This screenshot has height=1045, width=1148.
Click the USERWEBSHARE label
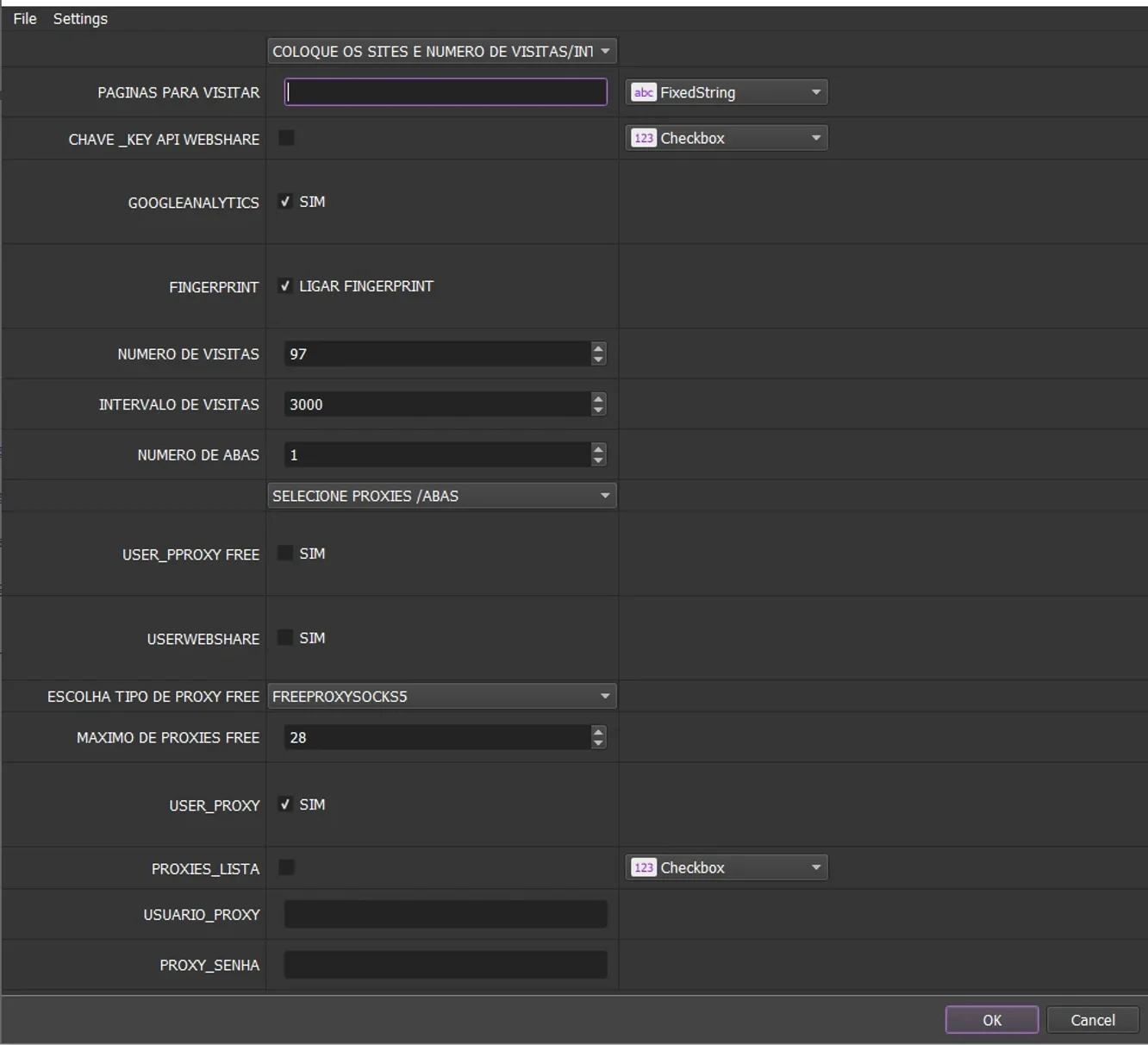click(x=203, y=639)
